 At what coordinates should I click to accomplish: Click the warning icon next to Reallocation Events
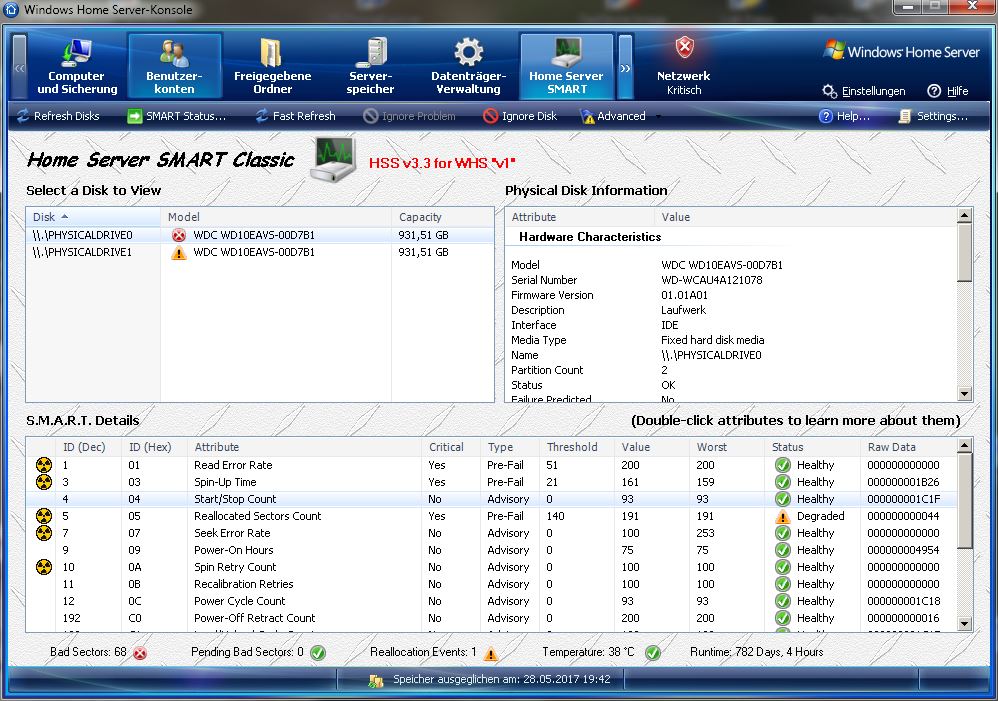pos(491,654)
